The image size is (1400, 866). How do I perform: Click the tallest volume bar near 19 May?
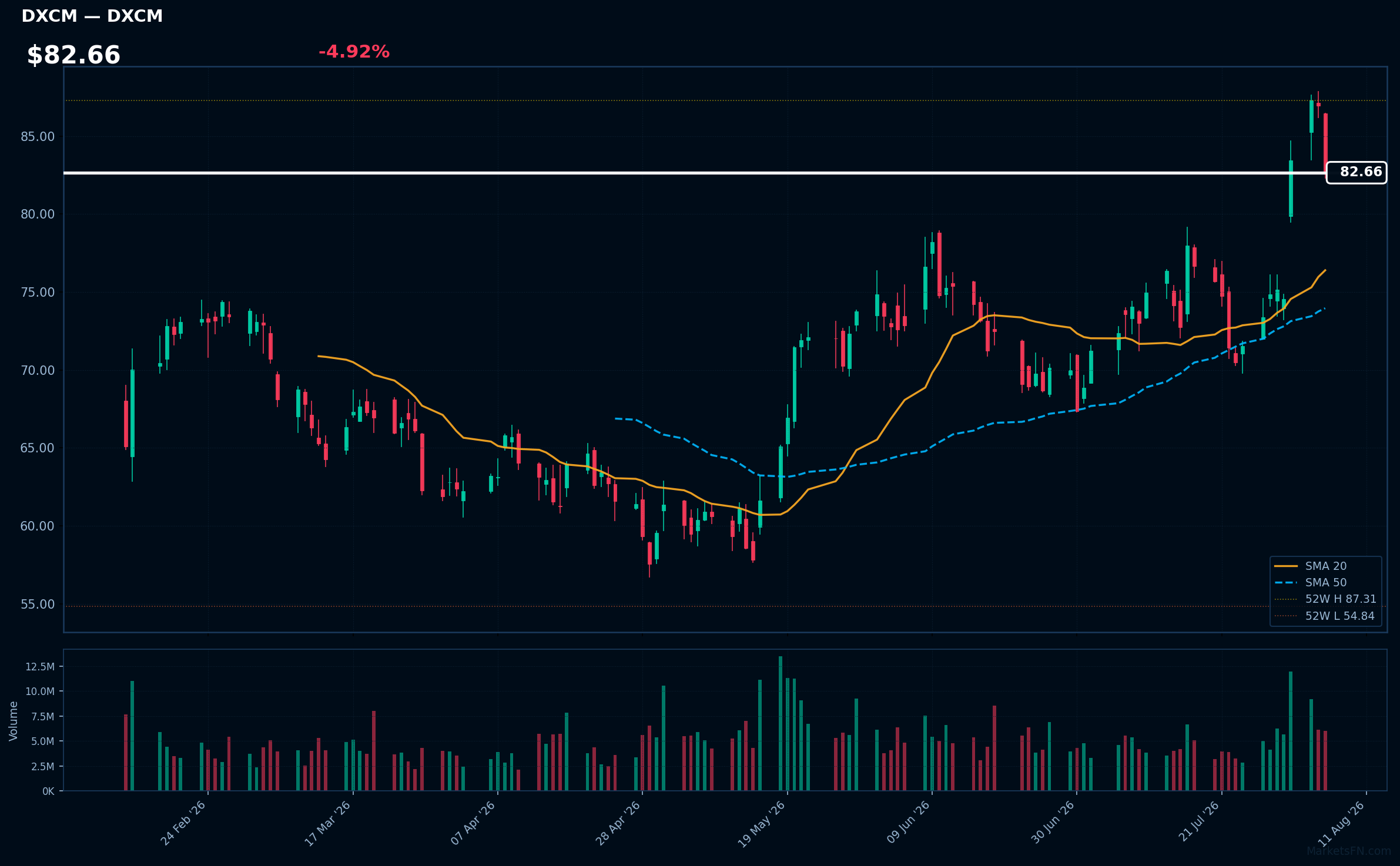(x=781, y=723)
